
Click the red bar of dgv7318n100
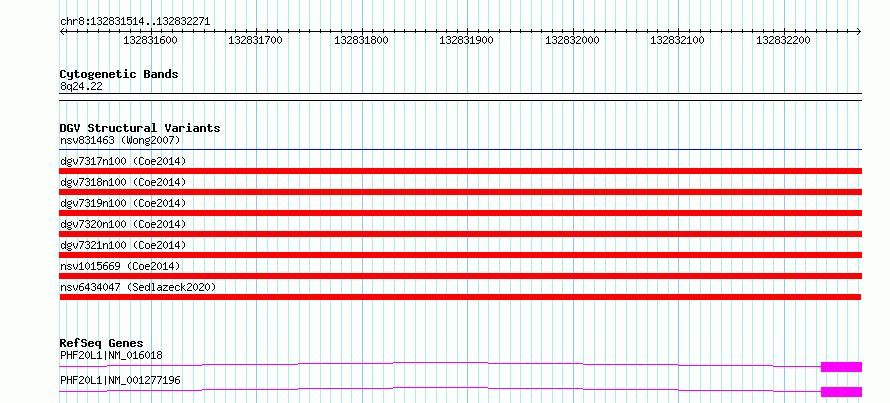[460, 192]
